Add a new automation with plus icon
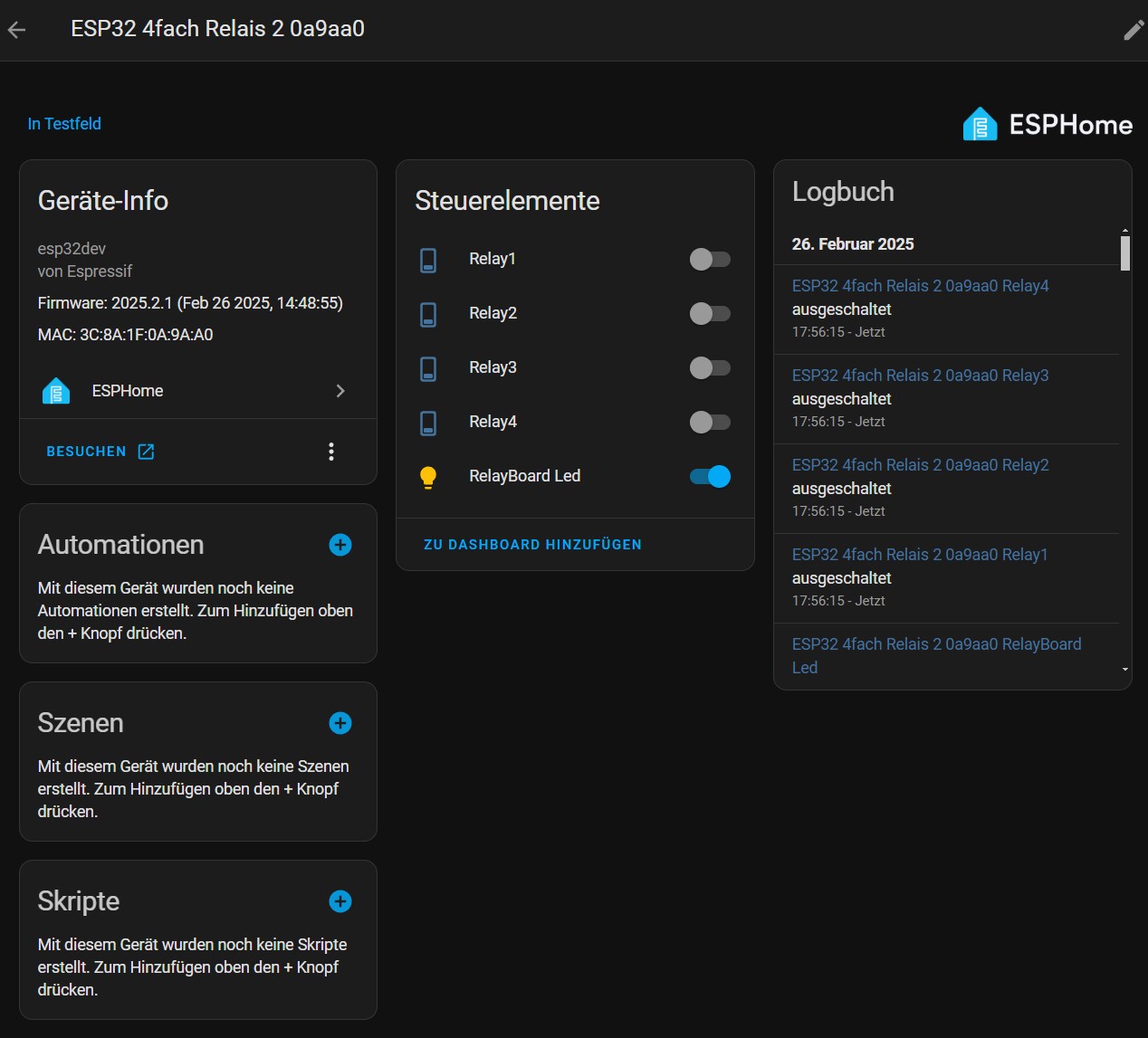This screenshot has height=1038, width=1148. point(340,545)
